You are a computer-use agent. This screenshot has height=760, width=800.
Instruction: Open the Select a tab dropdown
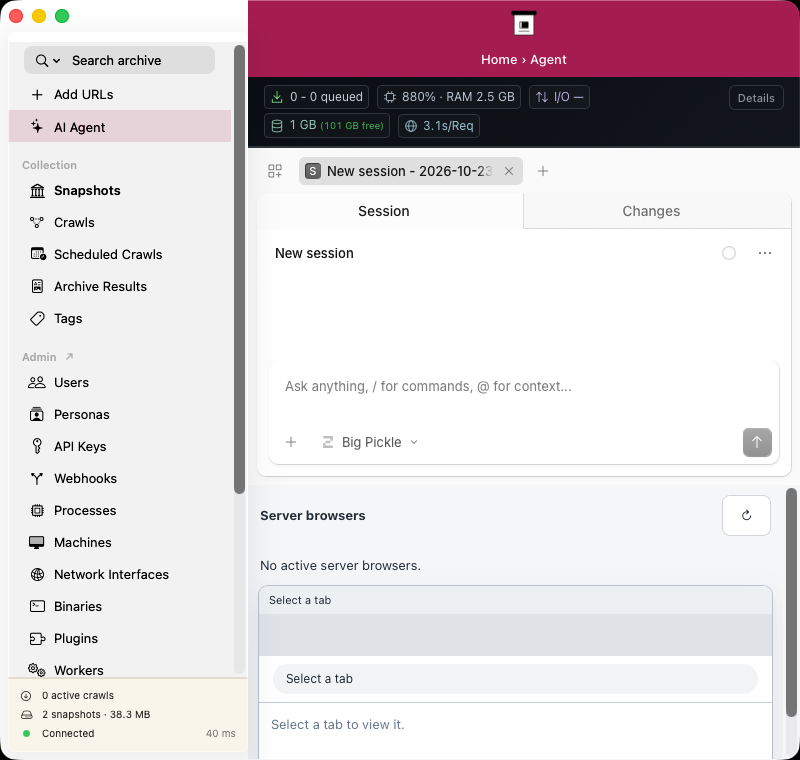click(x=515, y=679)
